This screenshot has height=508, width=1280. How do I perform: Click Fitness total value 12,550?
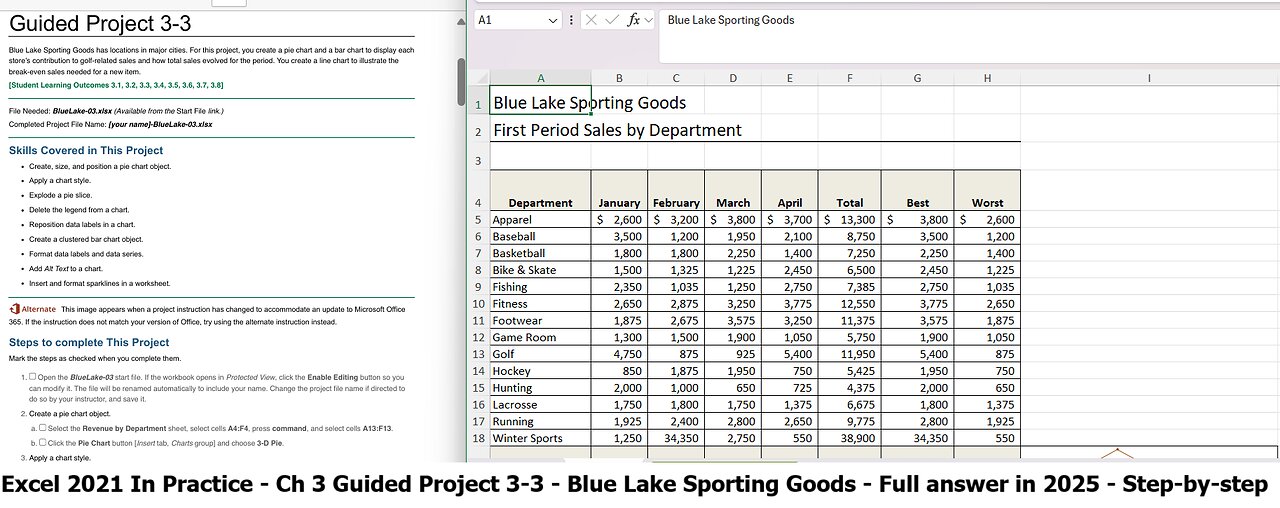[x=850, y=303]
